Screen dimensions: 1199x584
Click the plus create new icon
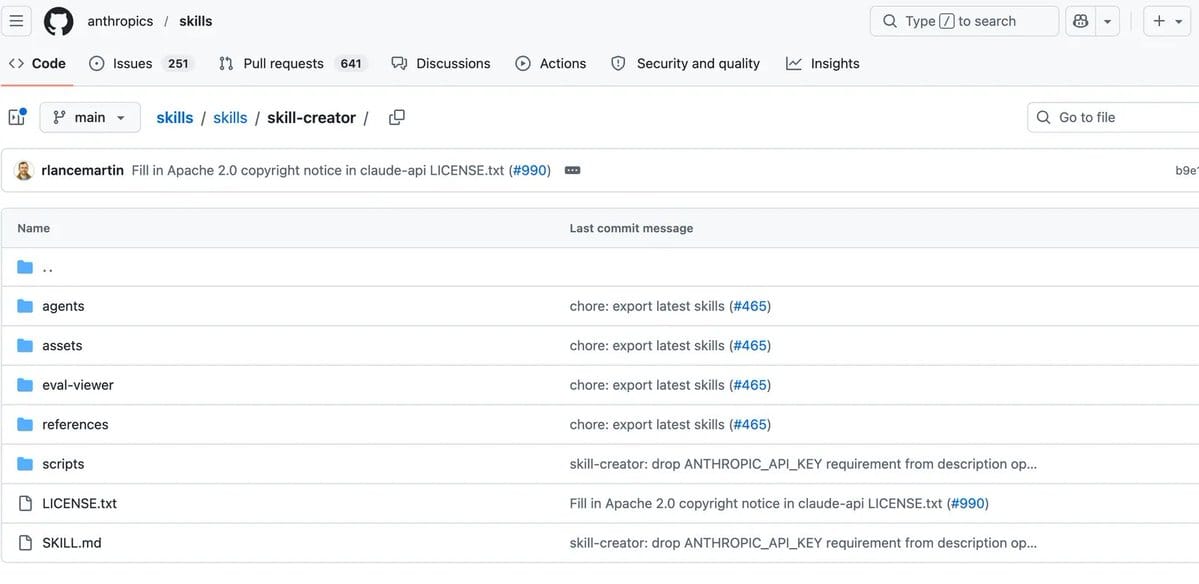coord(1159,21)
